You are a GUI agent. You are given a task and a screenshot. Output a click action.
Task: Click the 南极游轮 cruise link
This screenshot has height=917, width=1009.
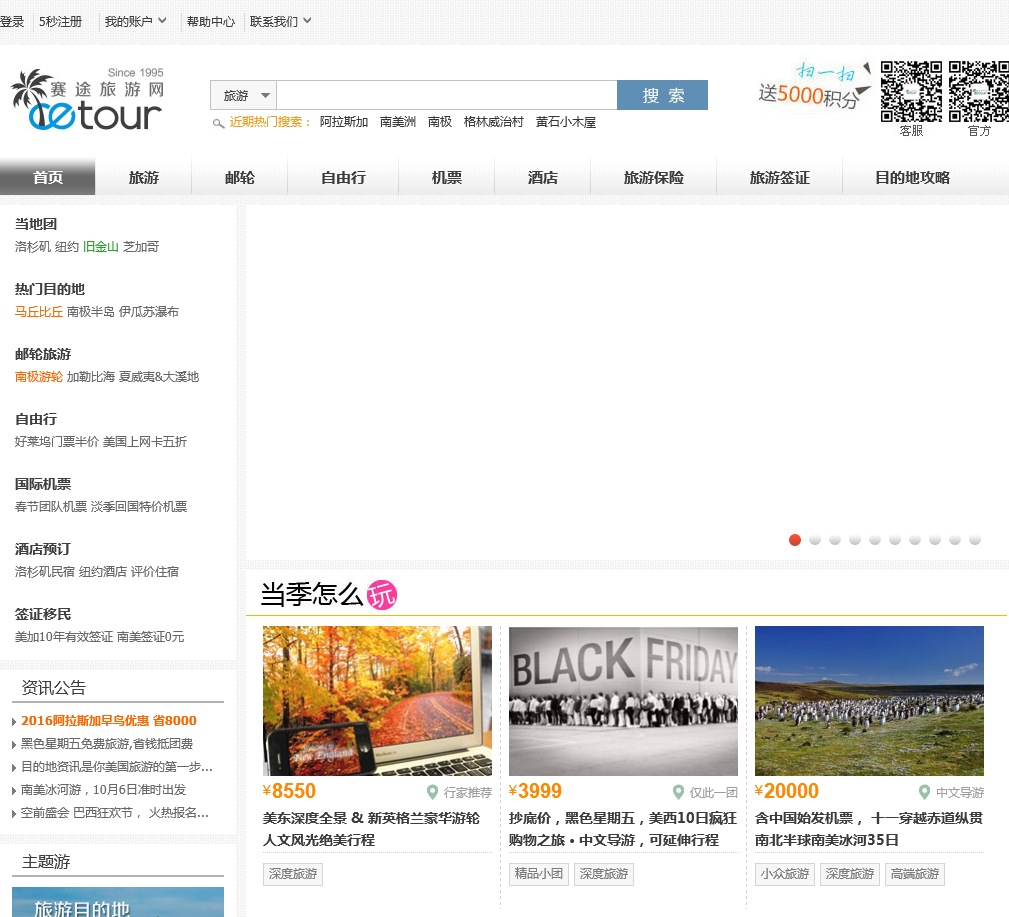(39, 376)
